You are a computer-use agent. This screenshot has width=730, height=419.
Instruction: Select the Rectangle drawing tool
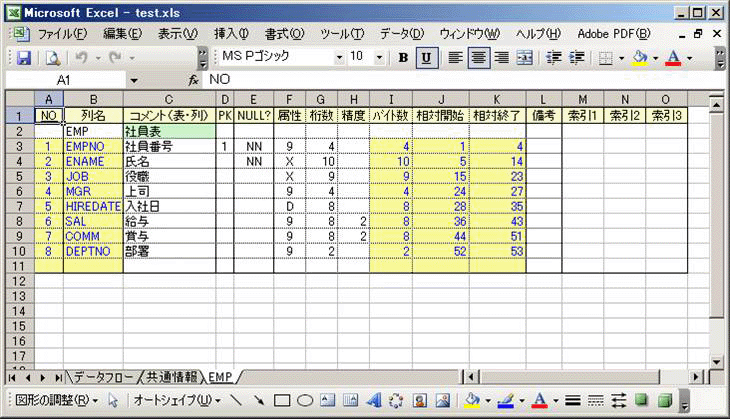(x=282, y=401)
